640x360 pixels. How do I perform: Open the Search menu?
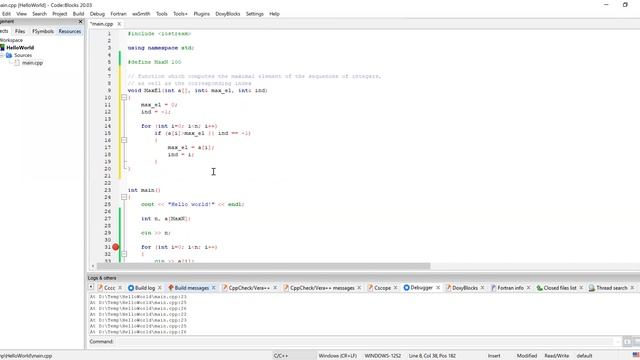(x=40, y=14)
